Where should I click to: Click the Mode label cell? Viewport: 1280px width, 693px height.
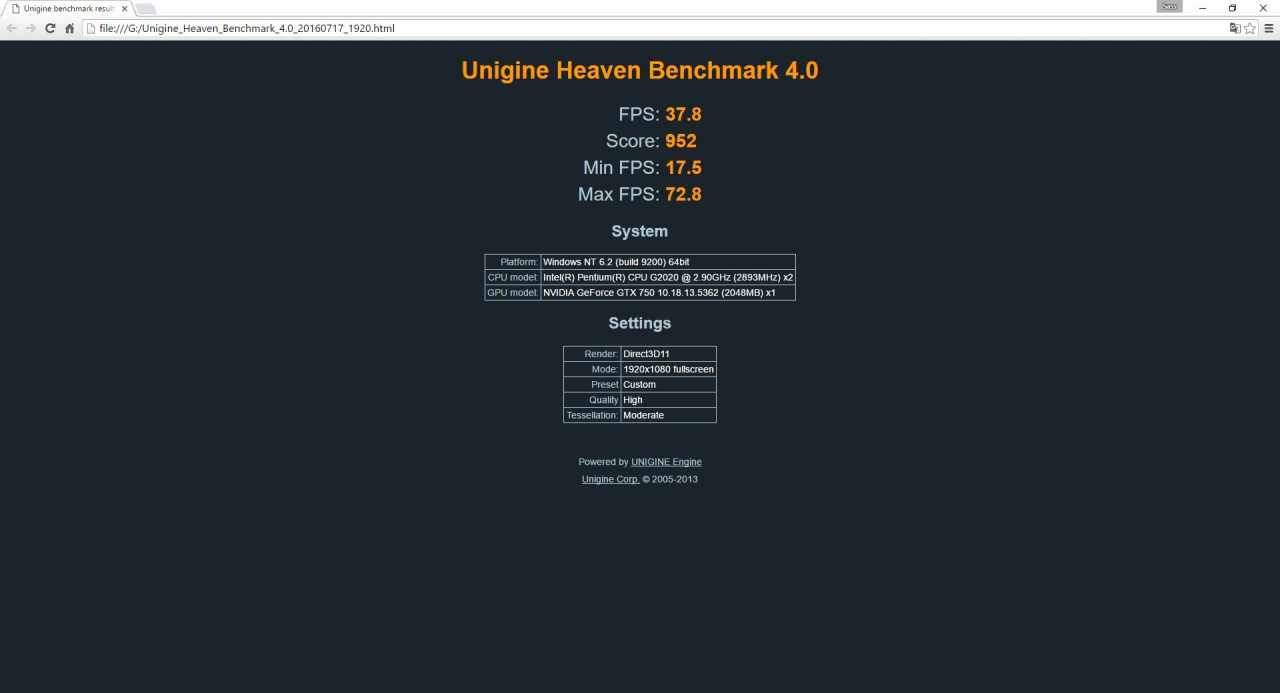coord(592,369)
